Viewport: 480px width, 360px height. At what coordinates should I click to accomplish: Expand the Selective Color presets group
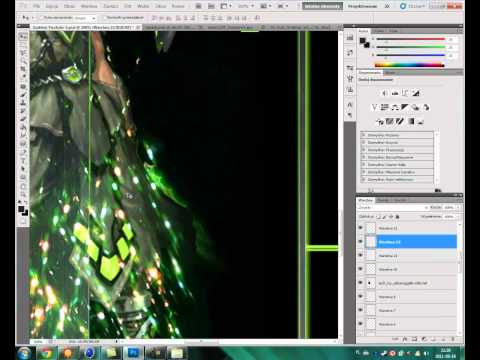(x=364, y=179)
